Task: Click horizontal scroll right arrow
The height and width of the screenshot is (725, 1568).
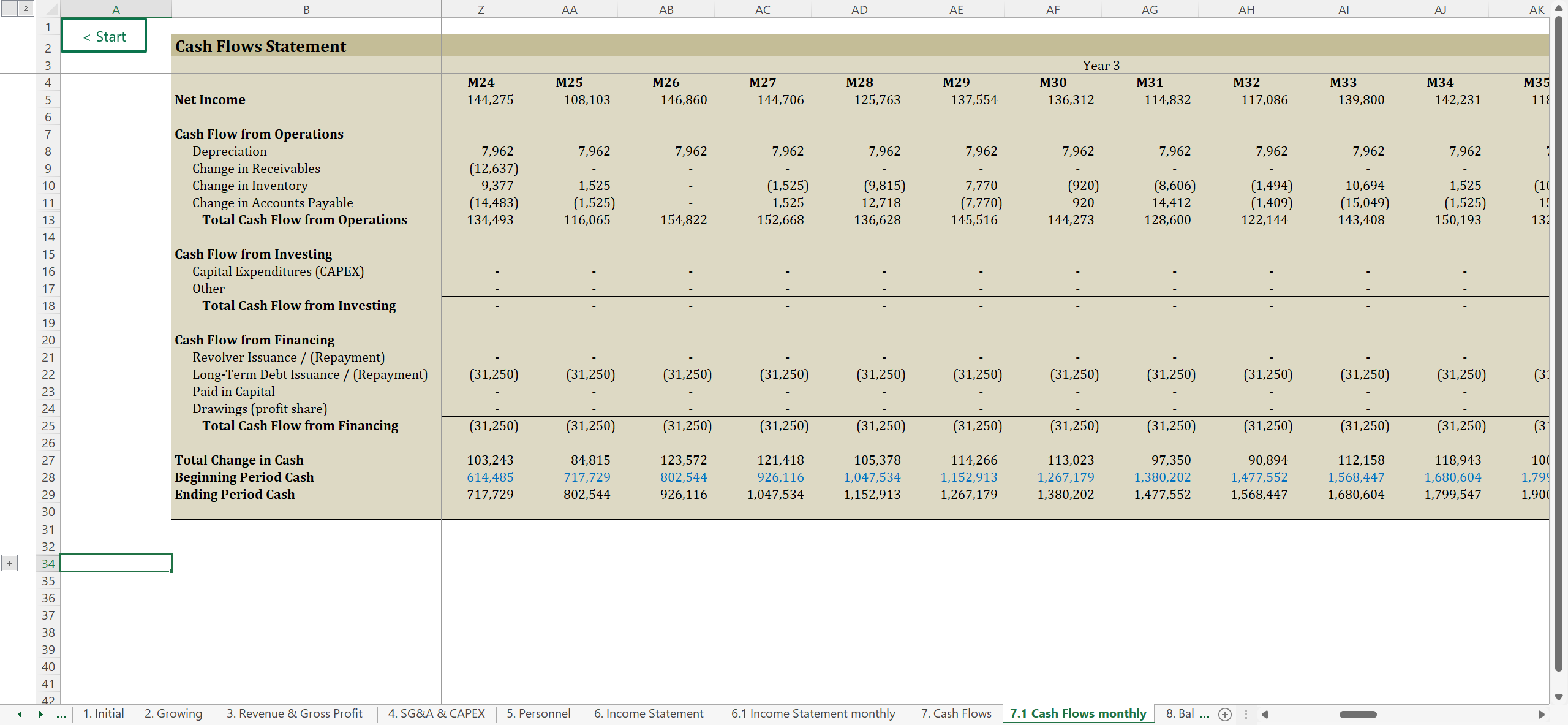Action: point(1541,714)
